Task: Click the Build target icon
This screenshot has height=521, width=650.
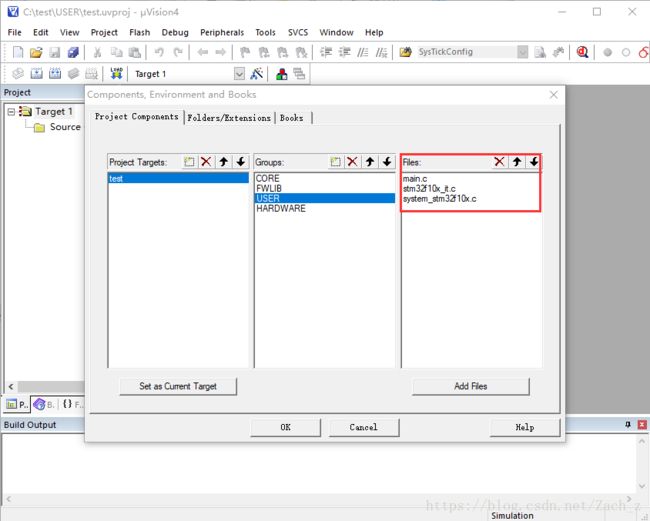Action: (36, 74)
